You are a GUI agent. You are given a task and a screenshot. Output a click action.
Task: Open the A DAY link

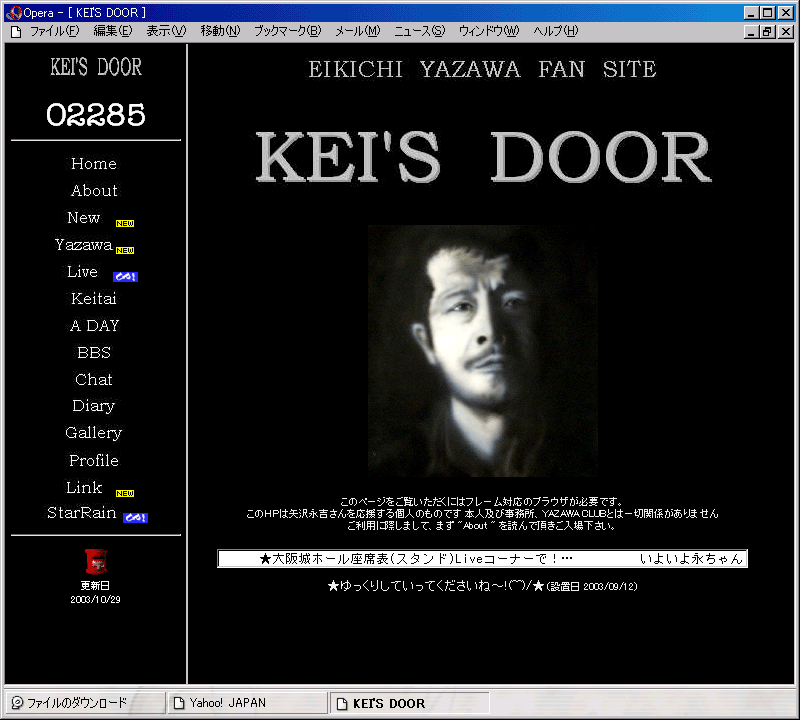coord(94,326)
